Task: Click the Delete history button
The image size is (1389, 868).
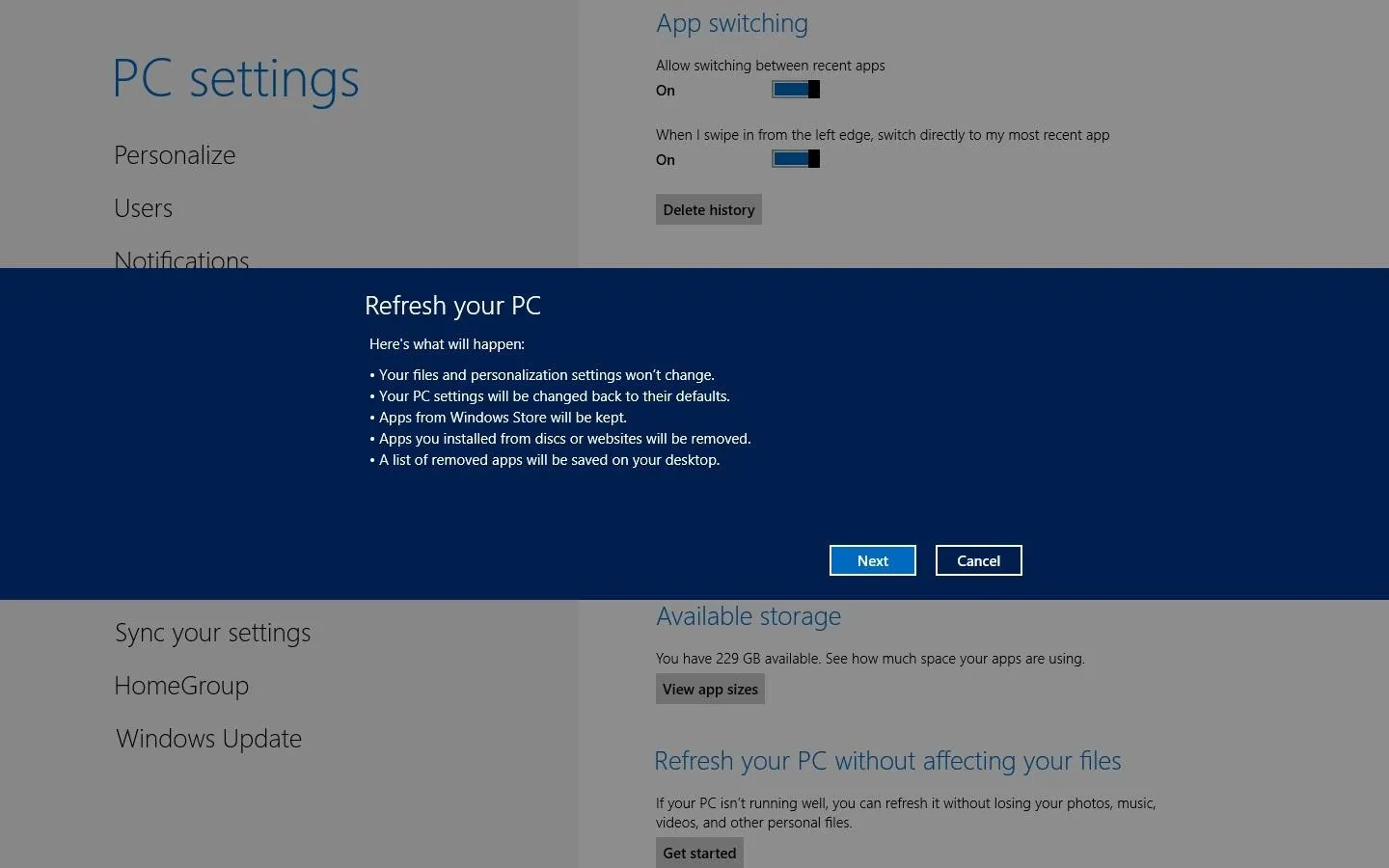Action: [709, 209]
